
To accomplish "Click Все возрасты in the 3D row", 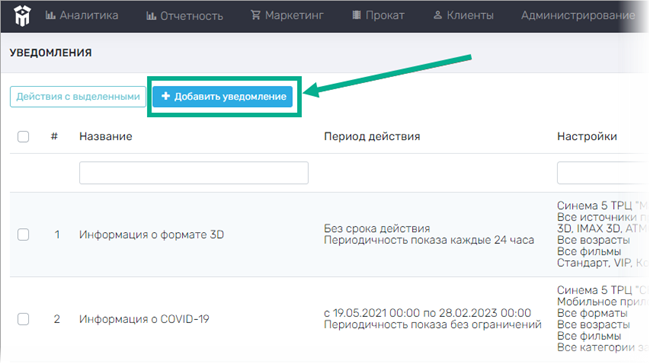I will pos(593,240).
